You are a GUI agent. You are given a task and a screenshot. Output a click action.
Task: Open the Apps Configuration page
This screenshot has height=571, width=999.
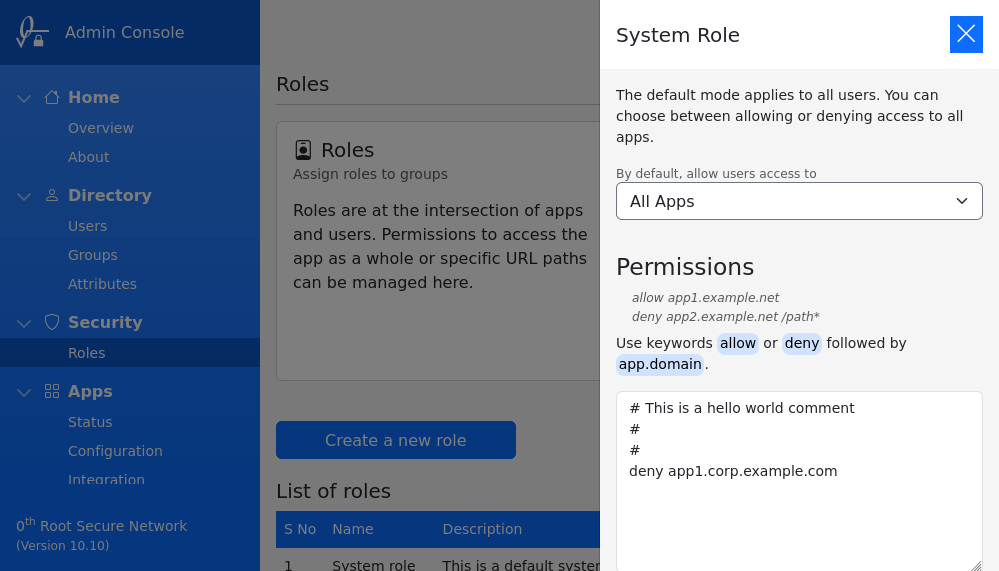[x=115, y=451]
